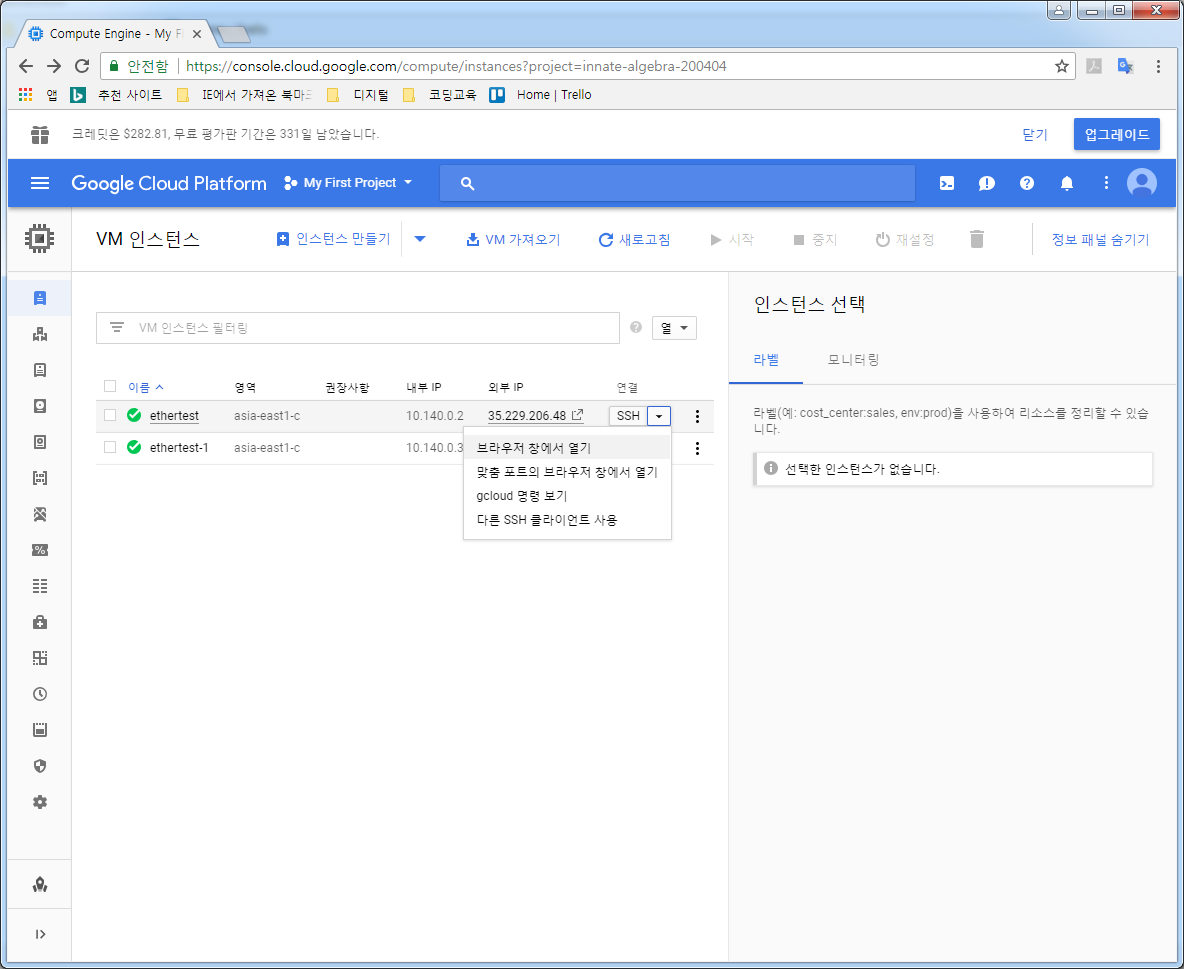This screenshot has height=969, width=1184.
Task: Open the Home | Trello bookmark
Action: coord(541,95)
